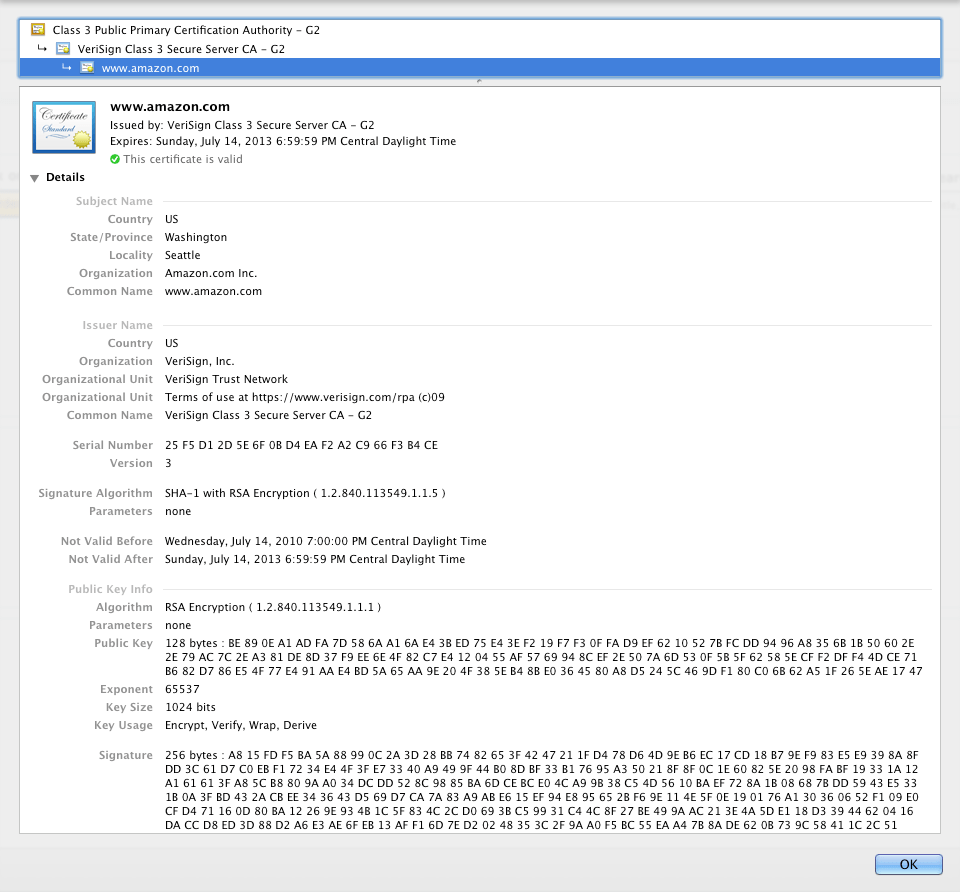Click the Certificate Standard seal image
Screen dimensions: 960x892
click(x=63, y=127)
